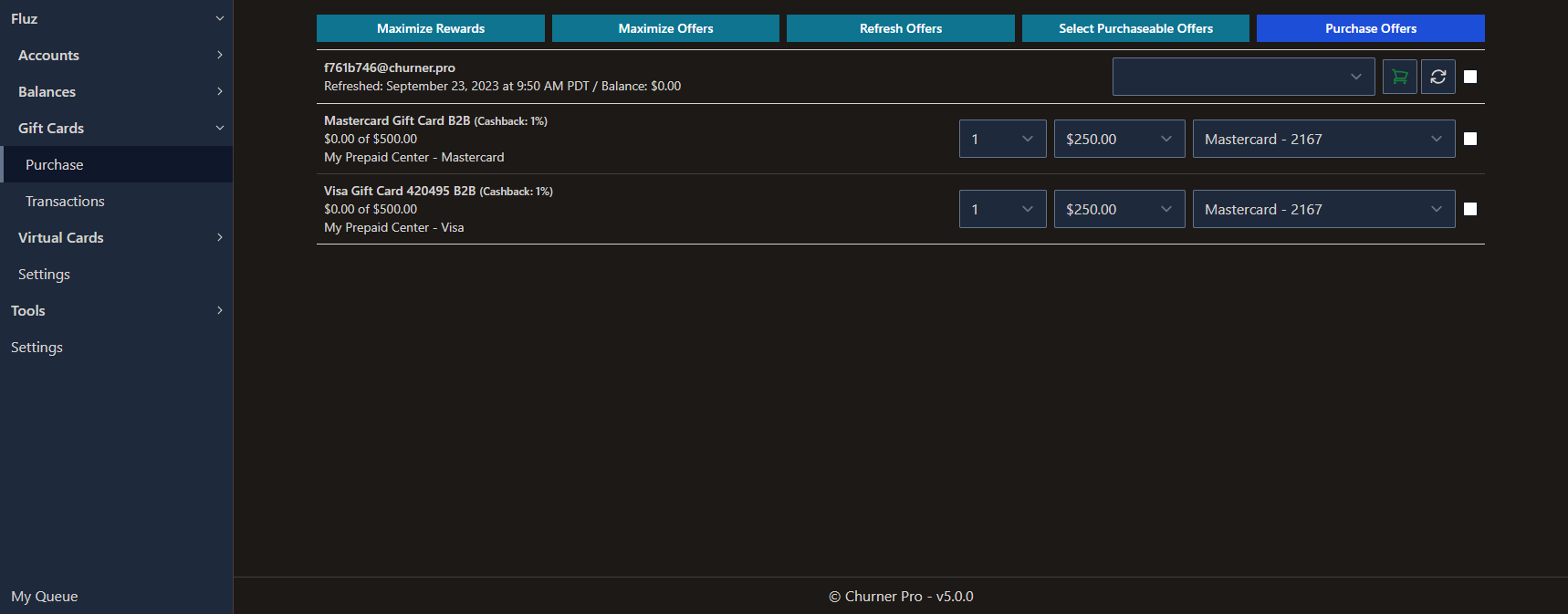This screenshot has width=1568, height=614.
Task: Select Purchase under Gift Cards
Action: tap(54, 164)
